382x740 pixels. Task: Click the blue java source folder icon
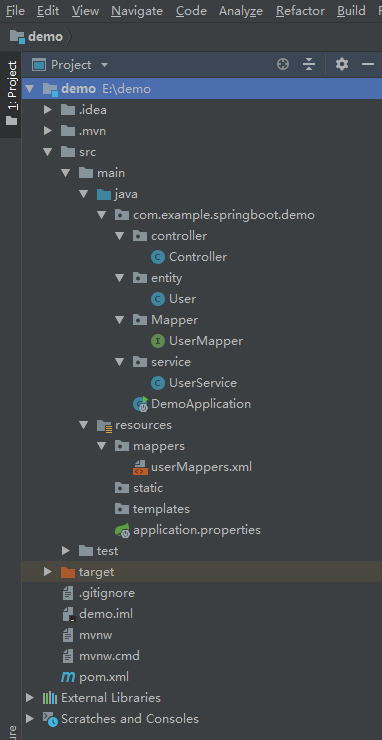(104, 194)
